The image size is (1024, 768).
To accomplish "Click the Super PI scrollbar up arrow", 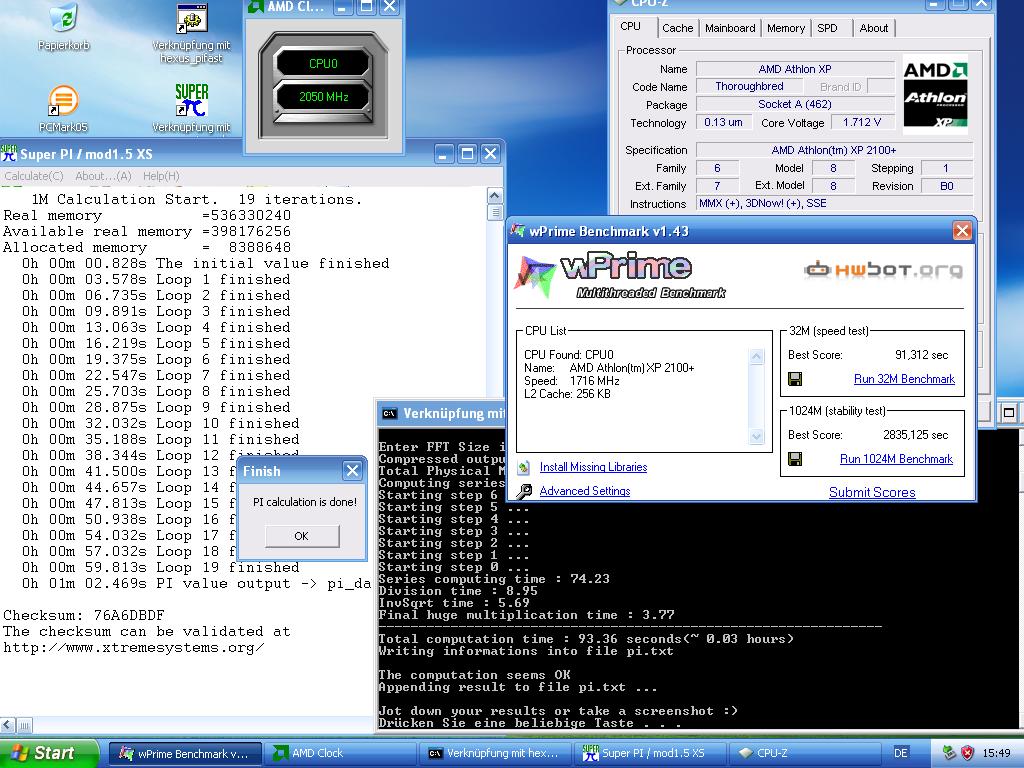I will pos(495,195).
